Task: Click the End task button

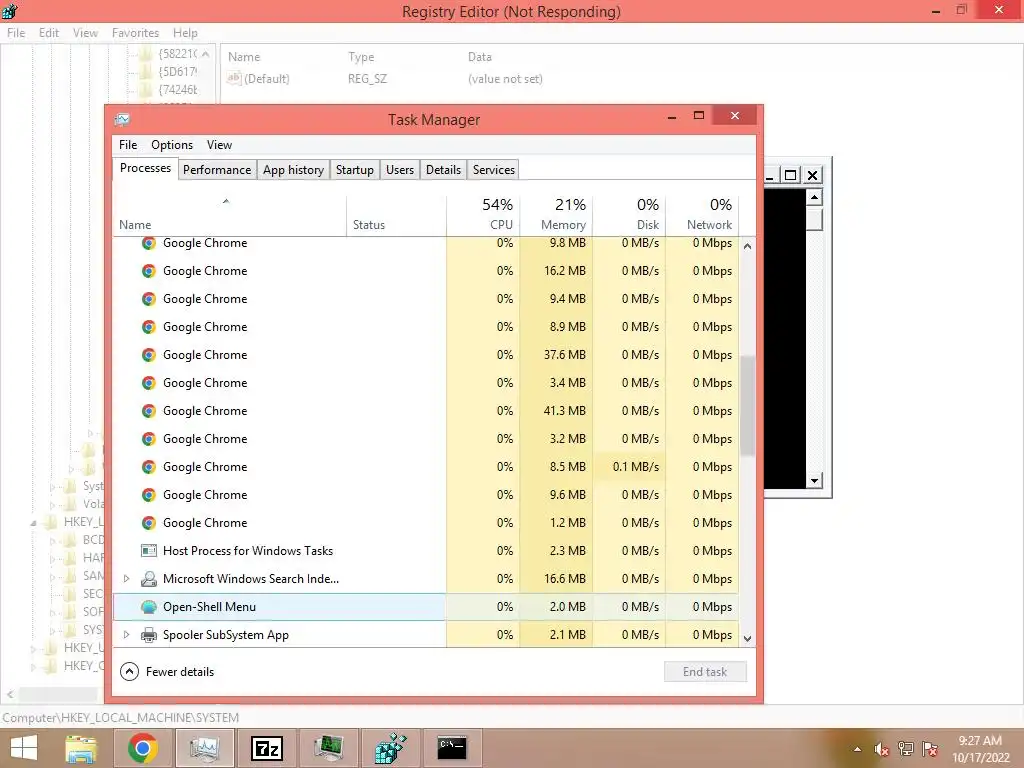Action: [705, 672]
